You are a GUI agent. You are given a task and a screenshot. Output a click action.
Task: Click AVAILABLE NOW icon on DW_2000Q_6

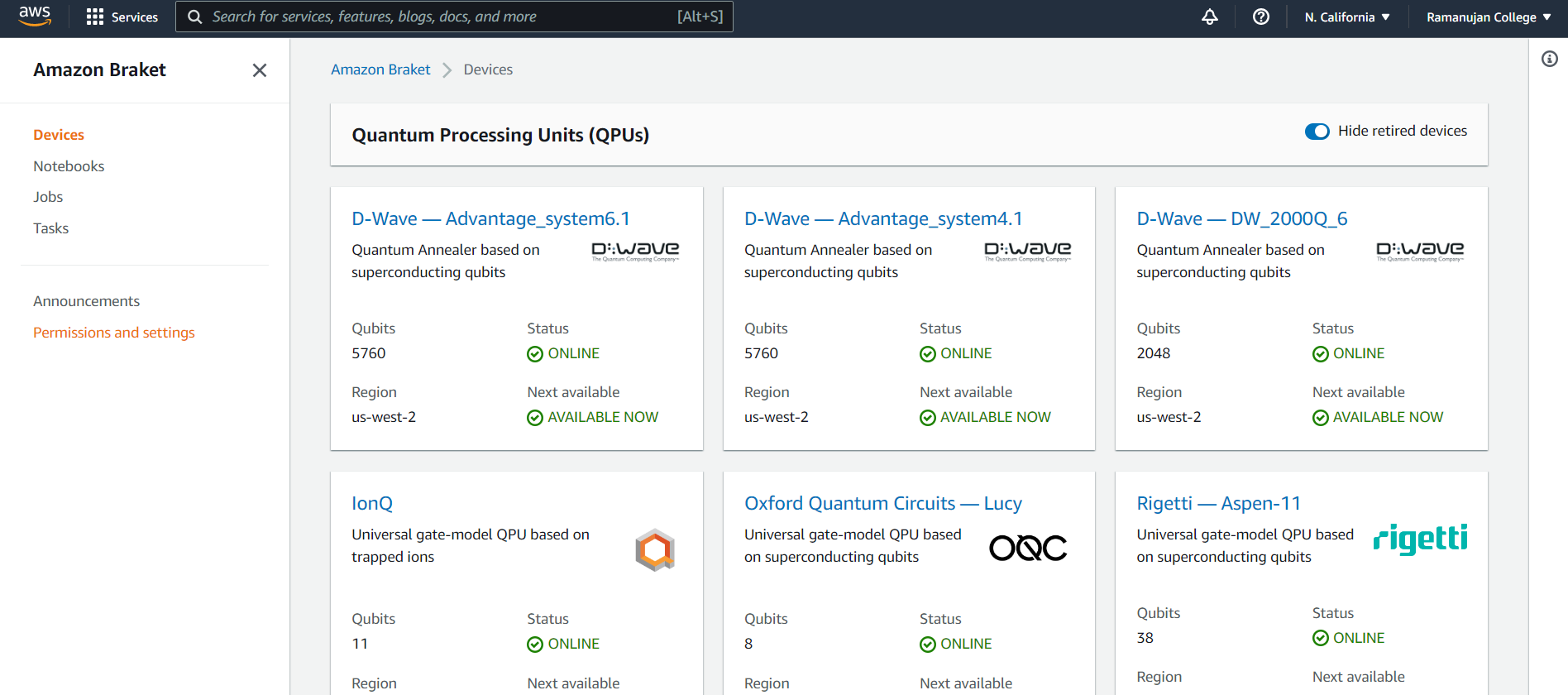[1321, 418]
